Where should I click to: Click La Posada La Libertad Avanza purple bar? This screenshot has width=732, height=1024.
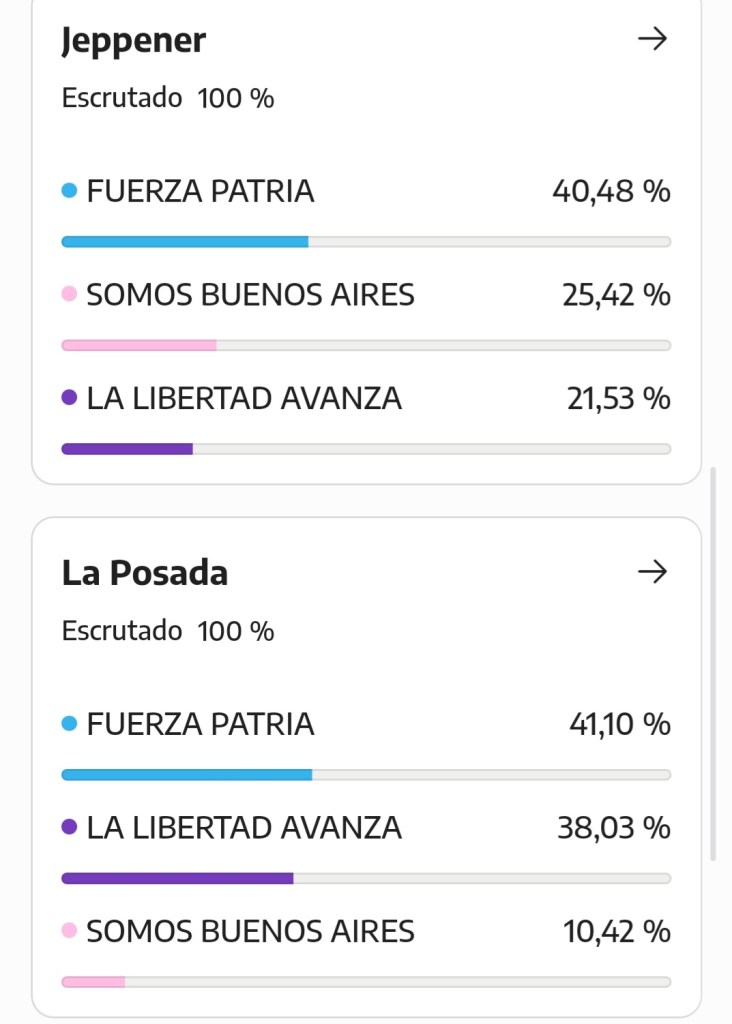(x=177, y=878)
